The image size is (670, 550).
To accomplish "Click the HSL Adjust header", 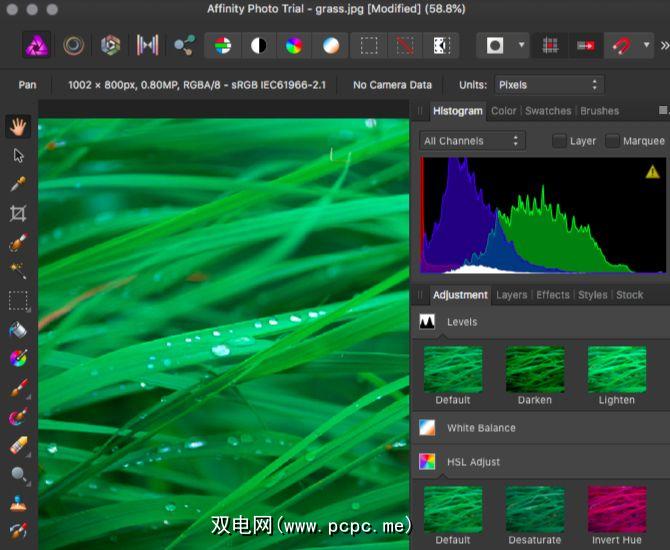I will 473,462.
